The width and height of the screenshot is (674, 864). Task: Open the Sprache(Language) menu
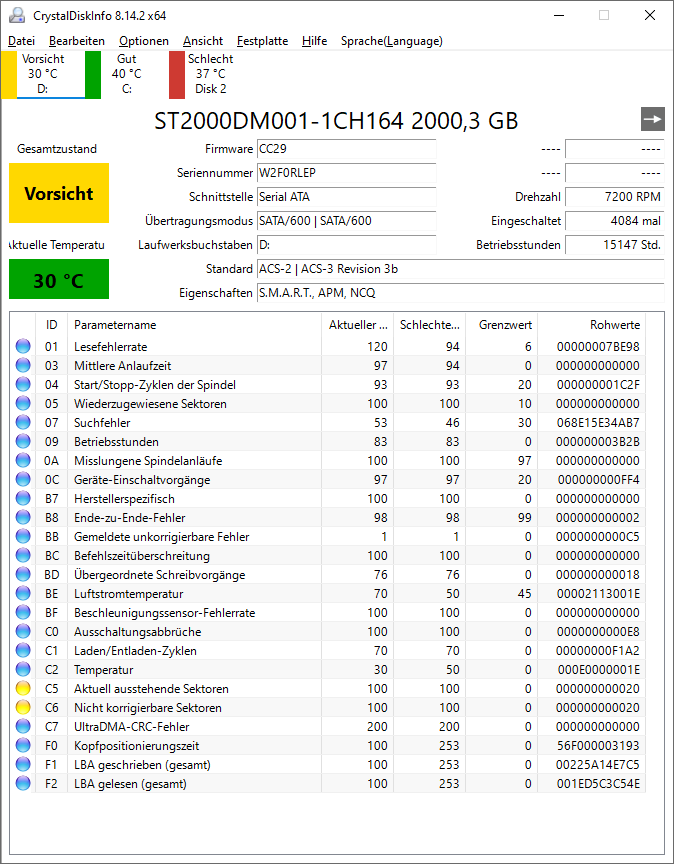[392, 41]
